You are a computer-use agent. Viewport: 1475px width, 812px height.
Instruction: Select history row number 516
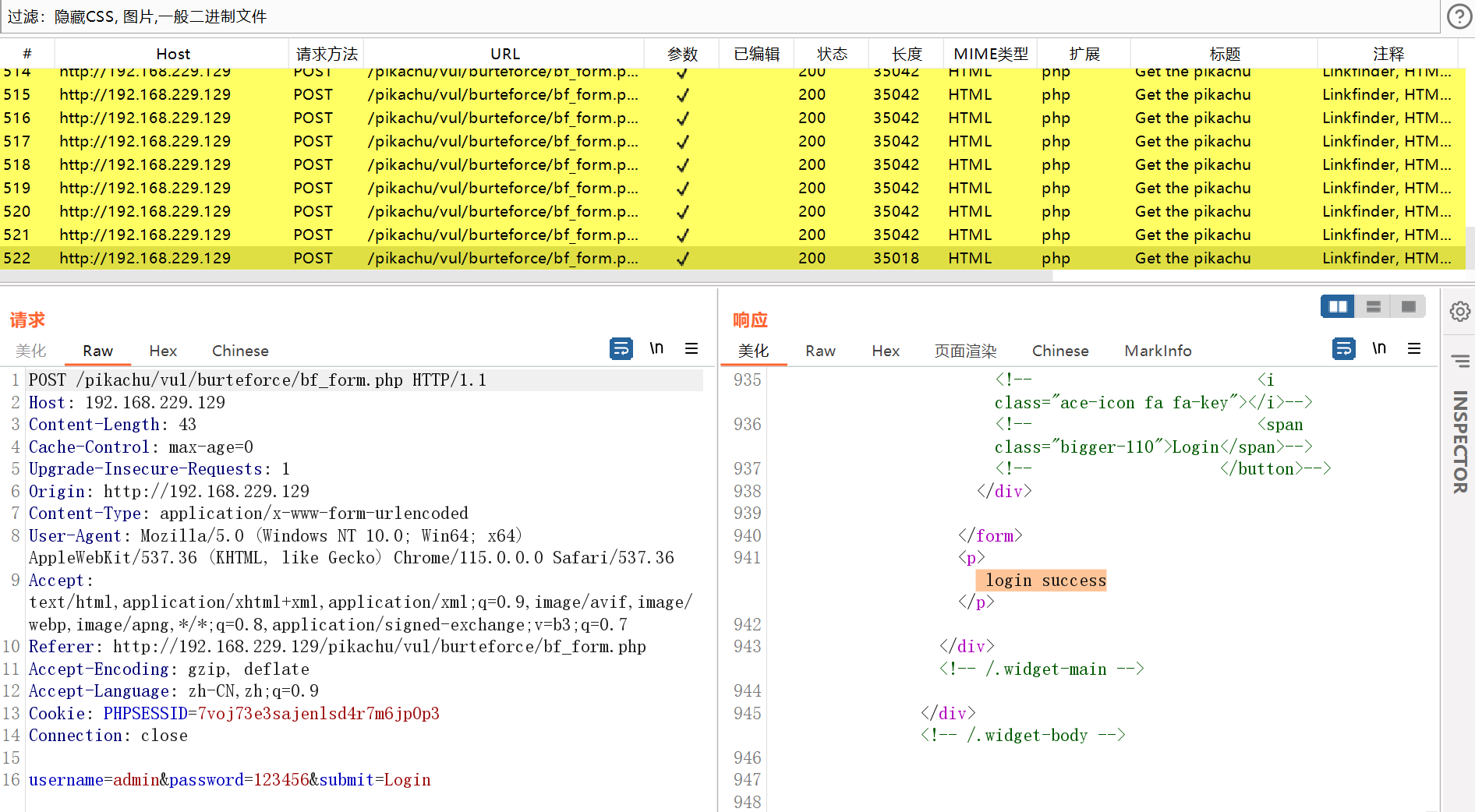point(733,118)
